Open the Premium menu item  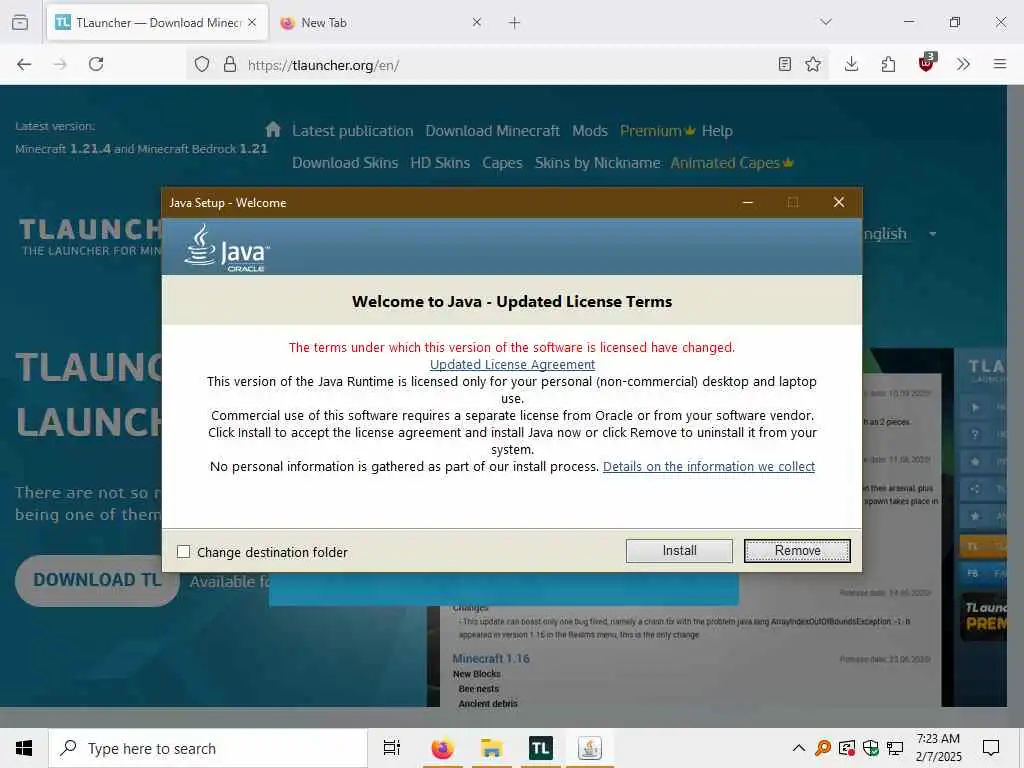click(x=657, y=131)
